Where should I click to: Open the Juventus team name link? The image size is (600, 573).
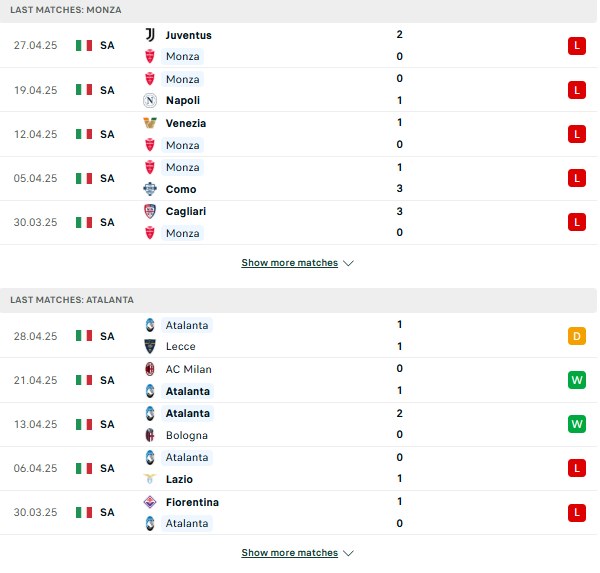pyautogui.click(x=189, y=35)
